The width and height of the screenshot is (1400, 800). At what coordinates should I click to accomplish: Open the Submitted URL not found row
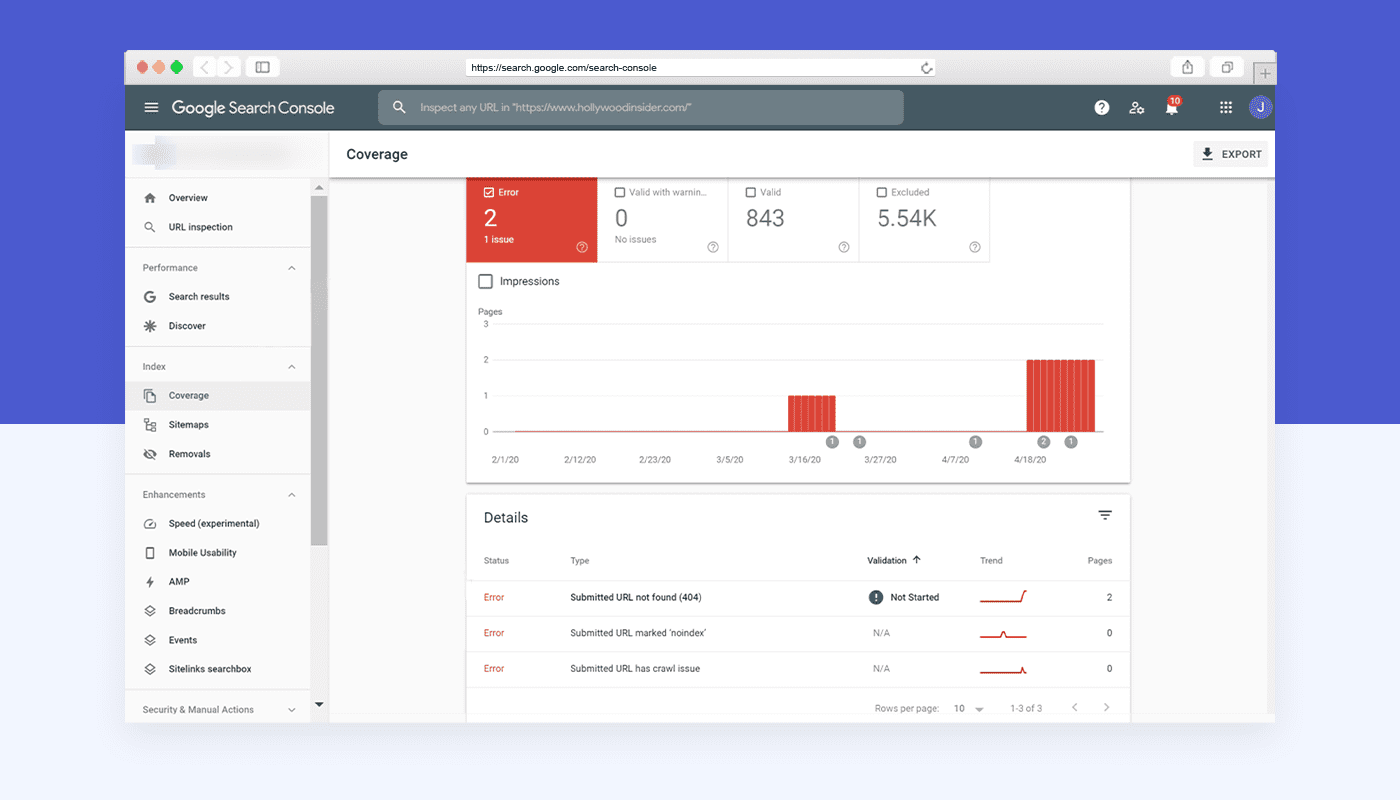click(635, 597)
